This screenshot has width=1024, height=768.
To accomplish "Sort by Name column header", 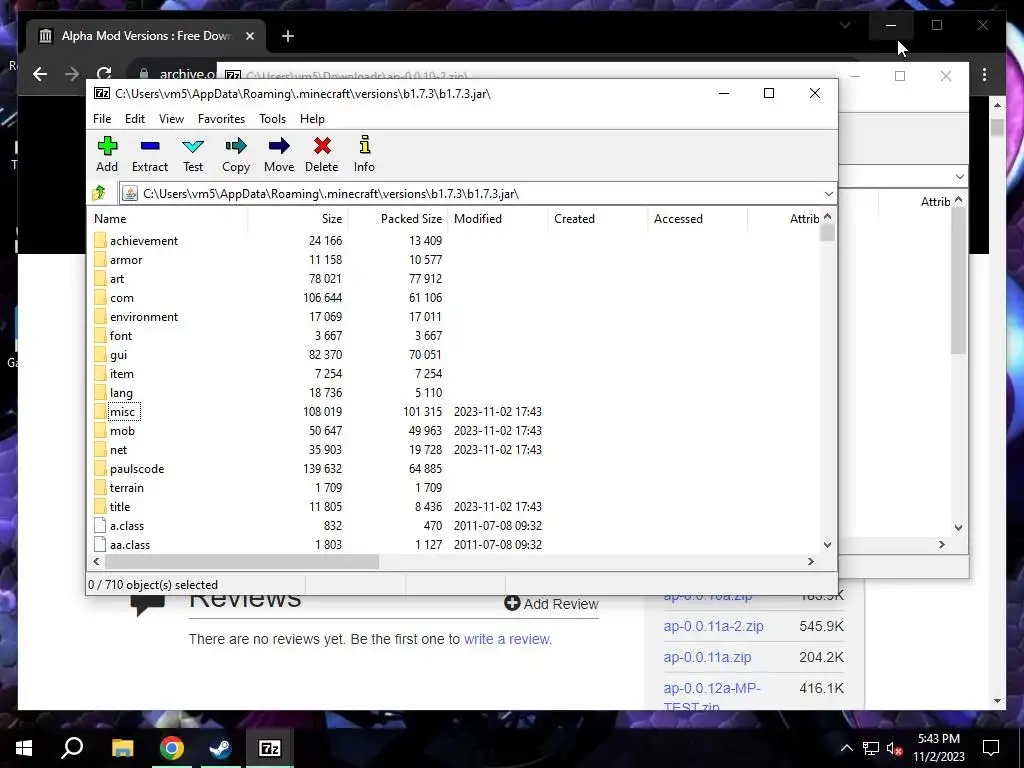I will (168, 219).
